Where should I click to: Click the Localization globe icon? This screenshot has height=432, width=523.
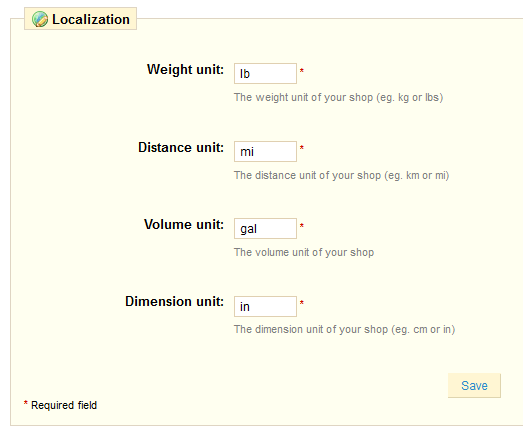(40, 19)
